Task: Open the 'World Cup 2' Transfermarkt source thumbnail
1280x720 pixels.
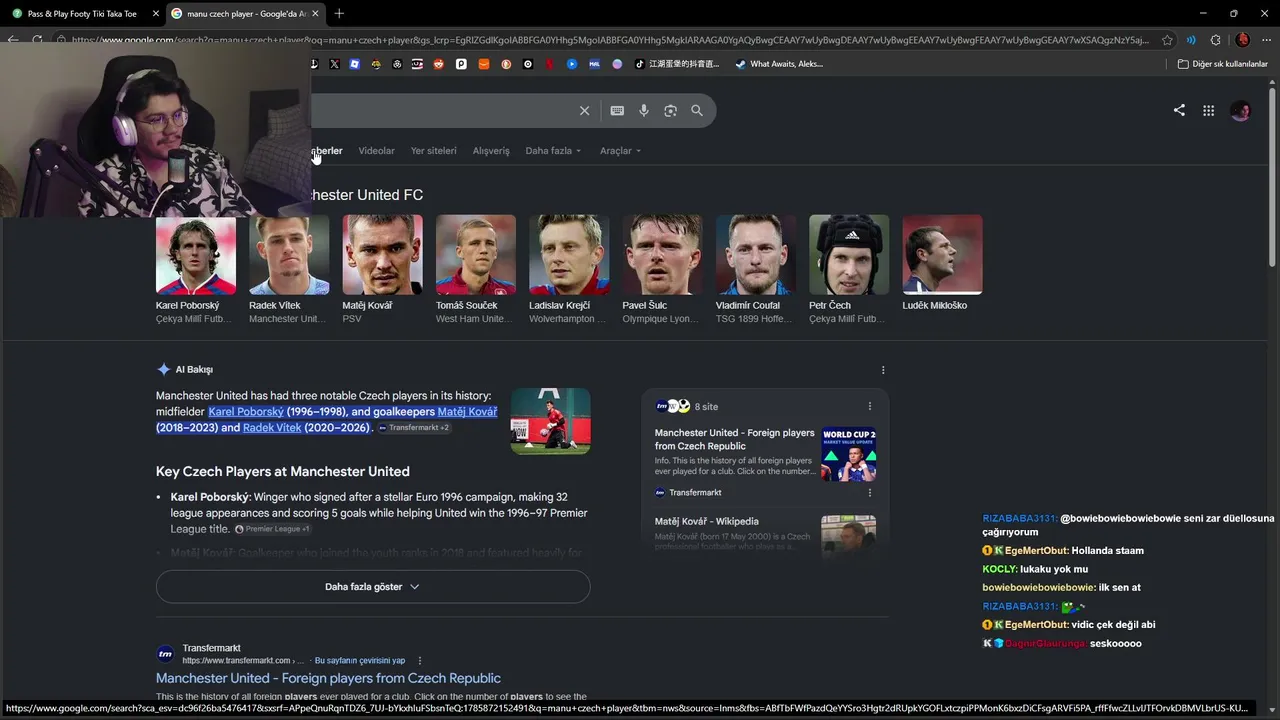Action: tap(849, 455)
